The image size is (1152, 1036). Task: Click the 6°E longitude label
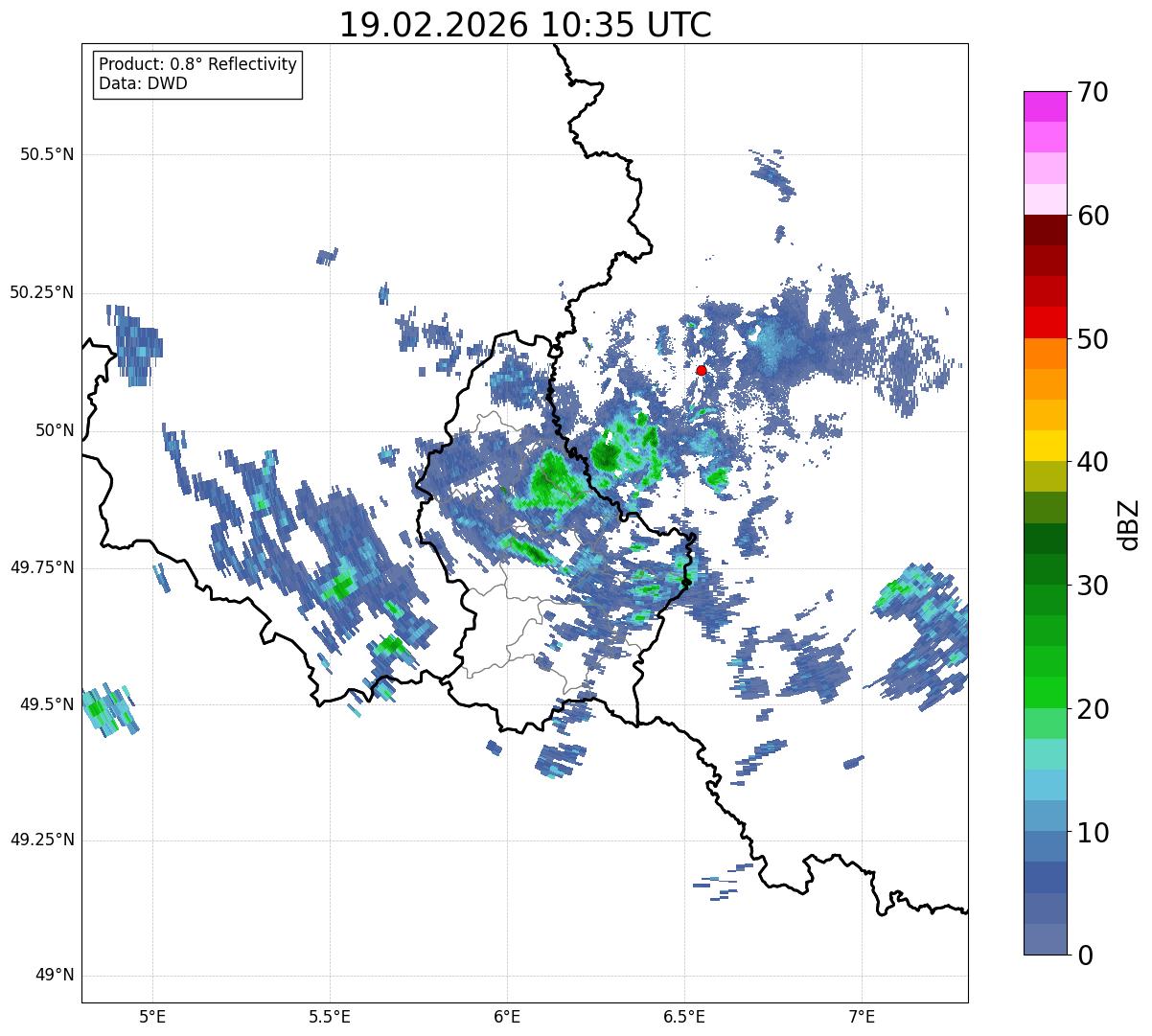coord(507,1016)
